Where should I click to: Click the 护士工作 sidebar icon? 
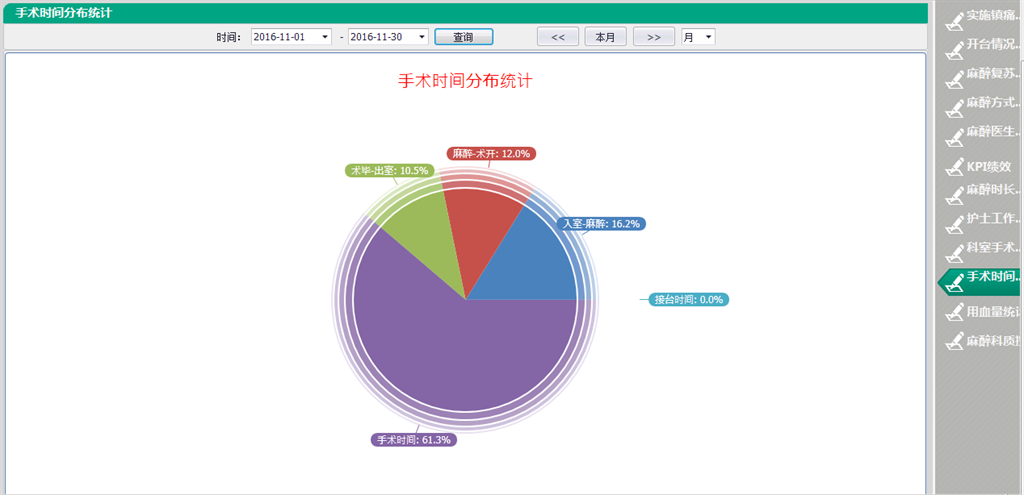tap(955, 220)
